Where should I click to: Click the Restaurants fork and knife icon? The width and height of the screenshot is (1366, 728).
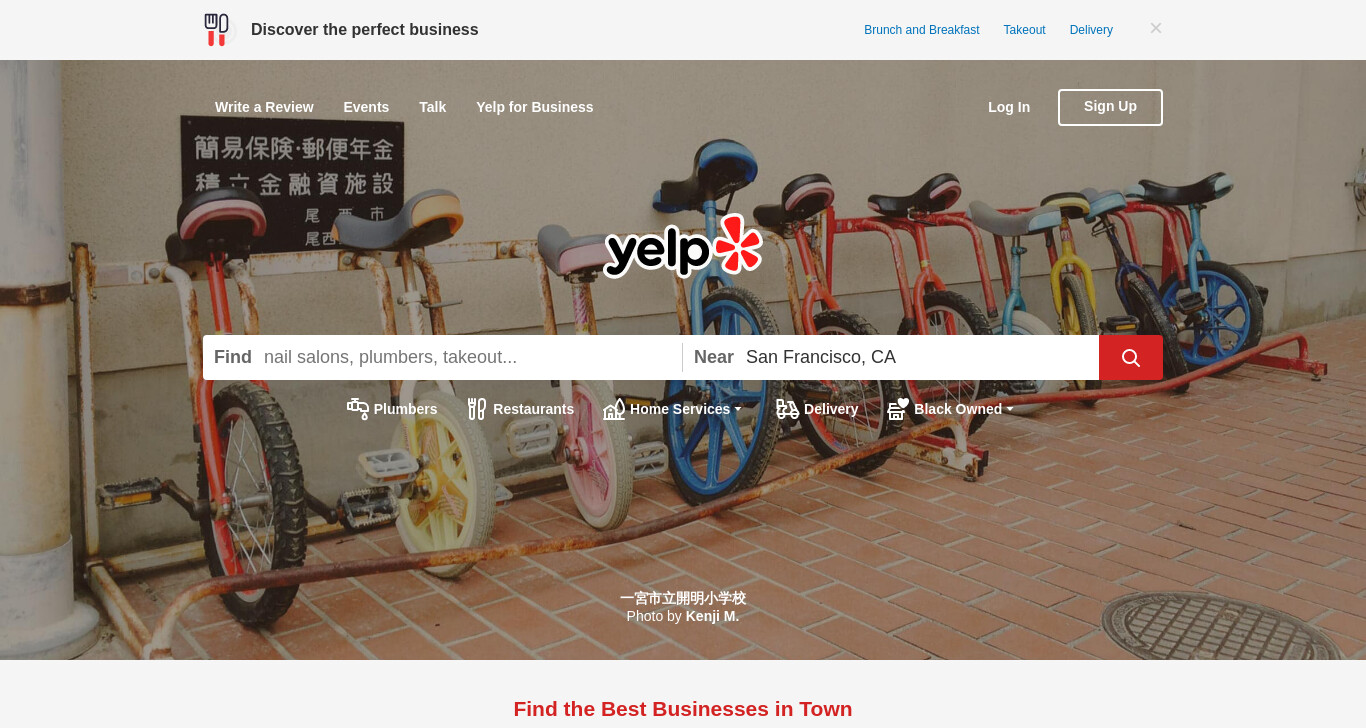click(477, 409)
